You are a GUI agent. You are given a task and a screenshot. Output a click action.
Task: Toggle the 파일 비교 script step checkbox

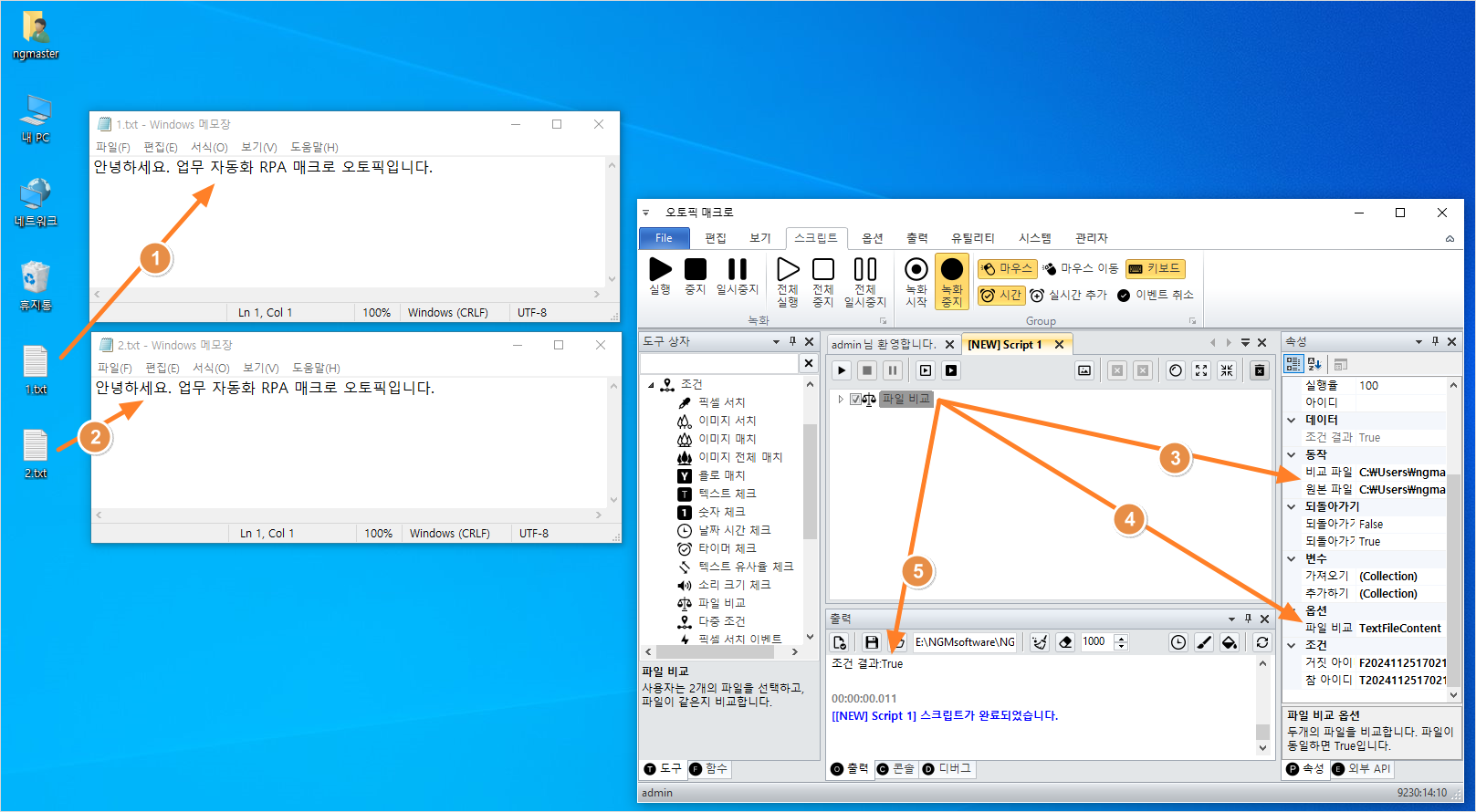click(855, 399)
